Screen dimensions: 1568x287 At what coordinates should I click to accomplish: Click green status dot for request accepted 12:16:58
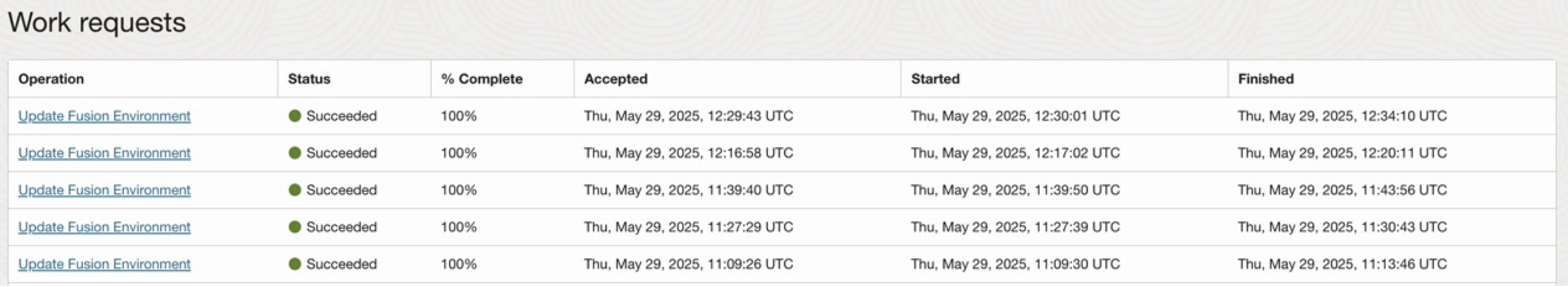[x=295, y=153]
